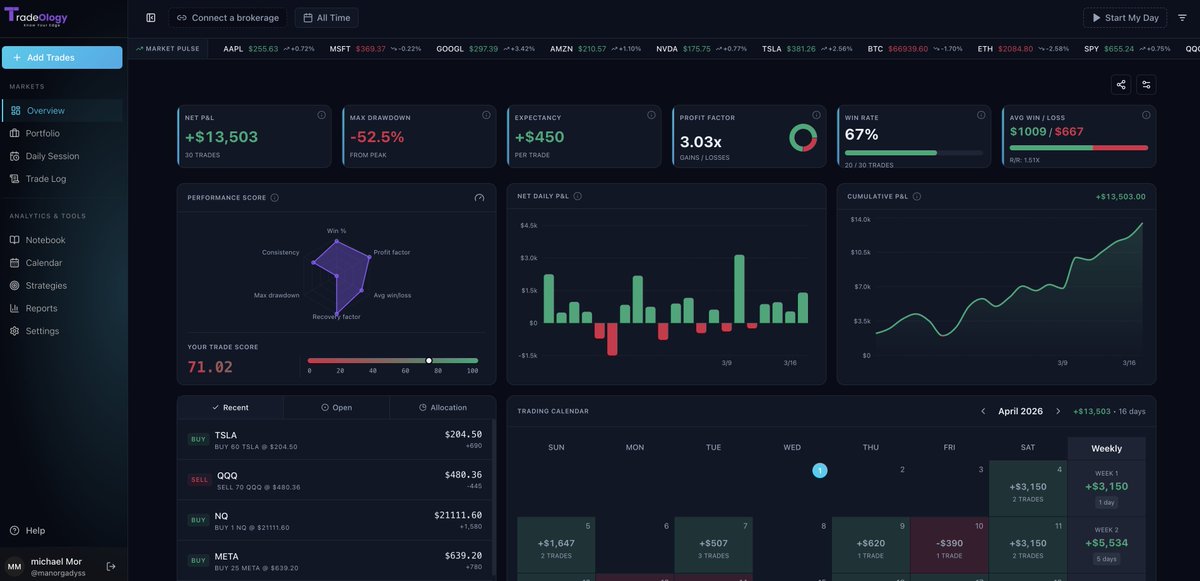Image resolution: width=1200 pixels, height=581 pixels.
Task: Click the Net P&L info icon
Action: 321,115
